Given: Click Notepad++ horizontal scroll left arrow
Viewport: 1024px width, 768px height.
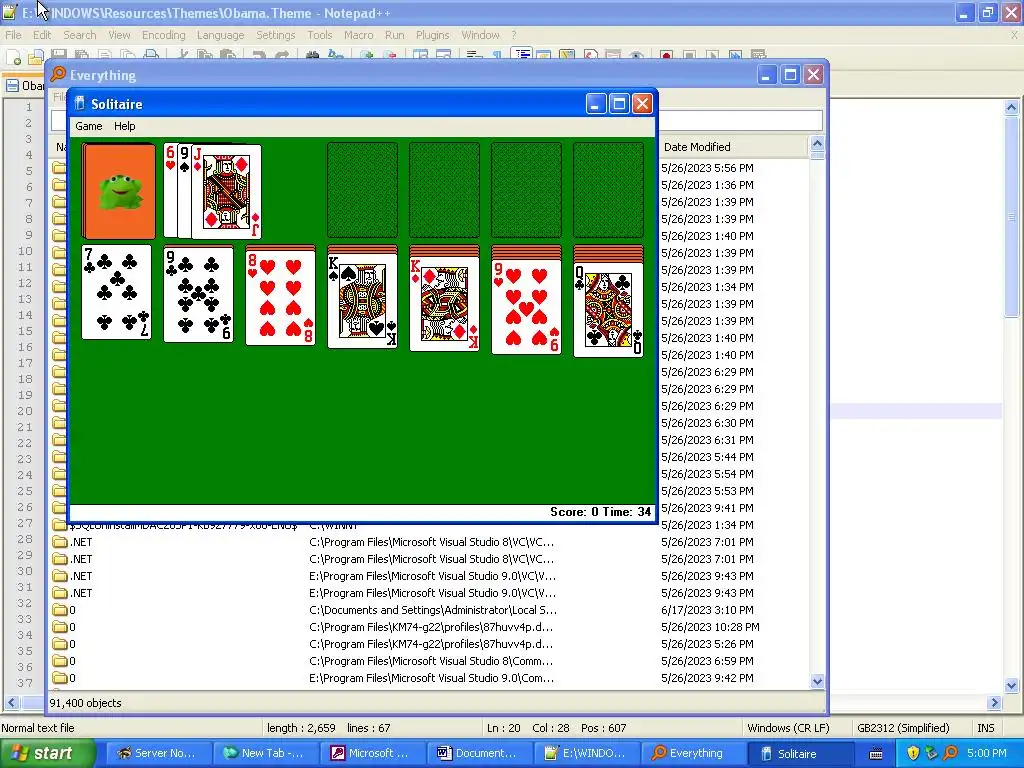Looking at the screenshot, I should [11, 703].
